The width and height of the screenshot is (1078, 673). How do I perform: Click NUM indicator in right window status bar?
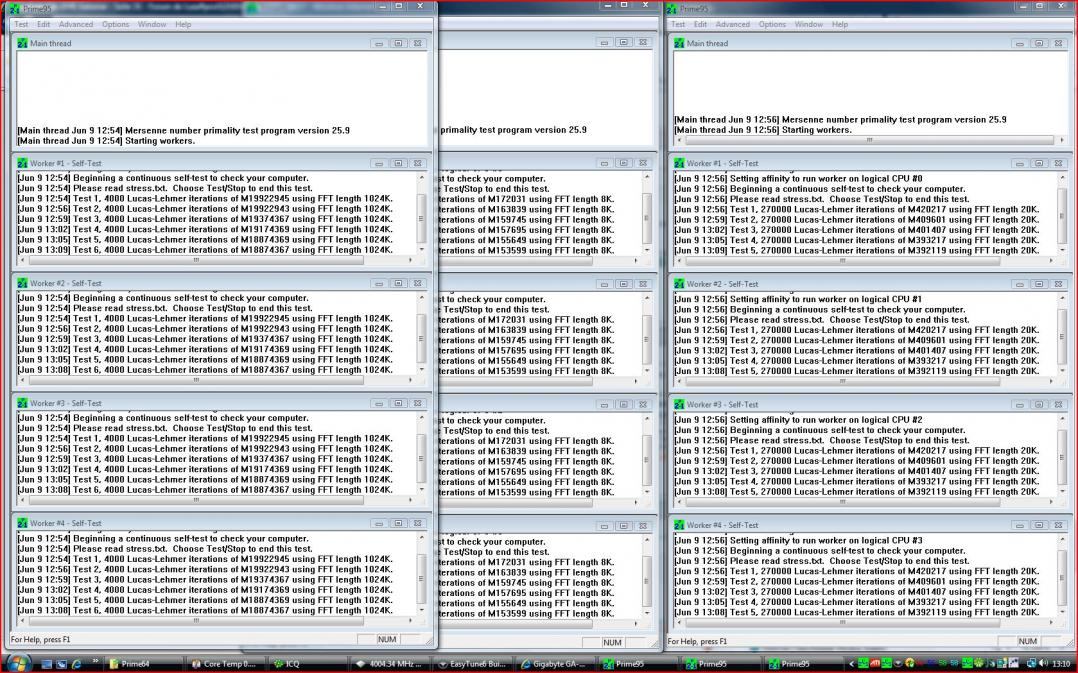click(x=1028, y=641)
